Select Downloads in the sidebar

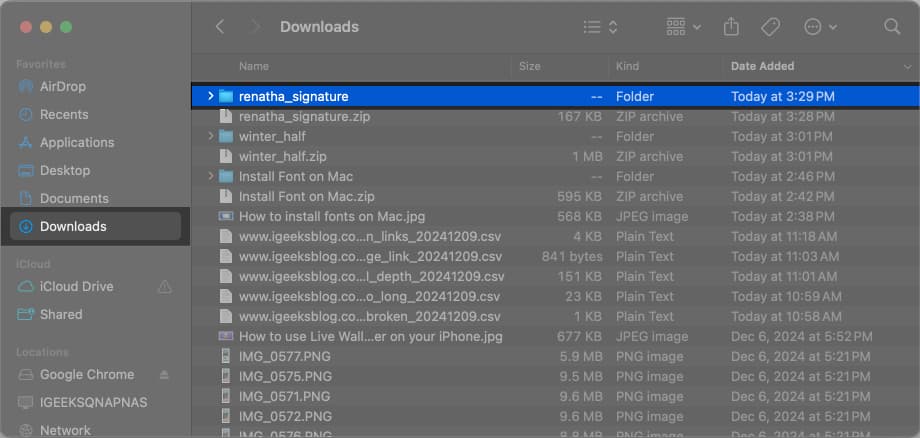click(96, 226)
